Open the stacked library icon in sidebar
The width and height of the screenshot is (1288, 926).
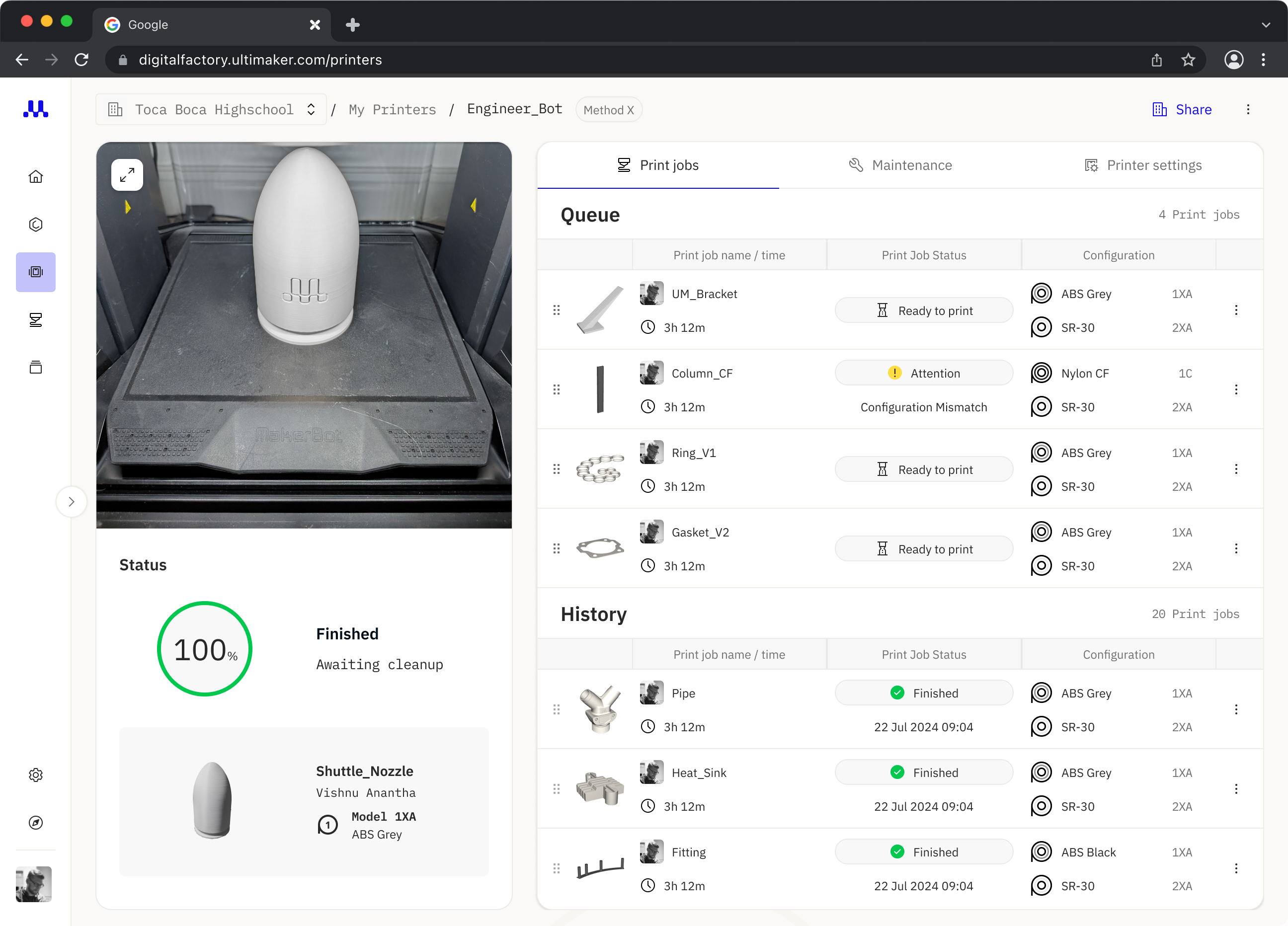click(36, 367)
